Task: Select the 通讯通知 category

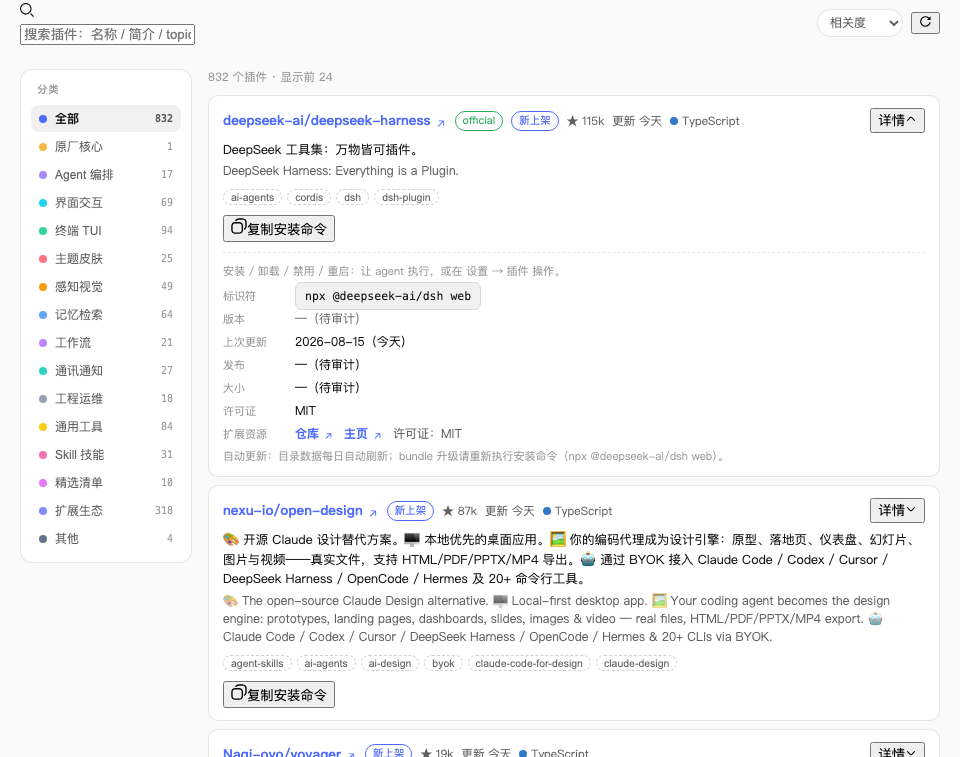Action: click(x=106, y=371)
